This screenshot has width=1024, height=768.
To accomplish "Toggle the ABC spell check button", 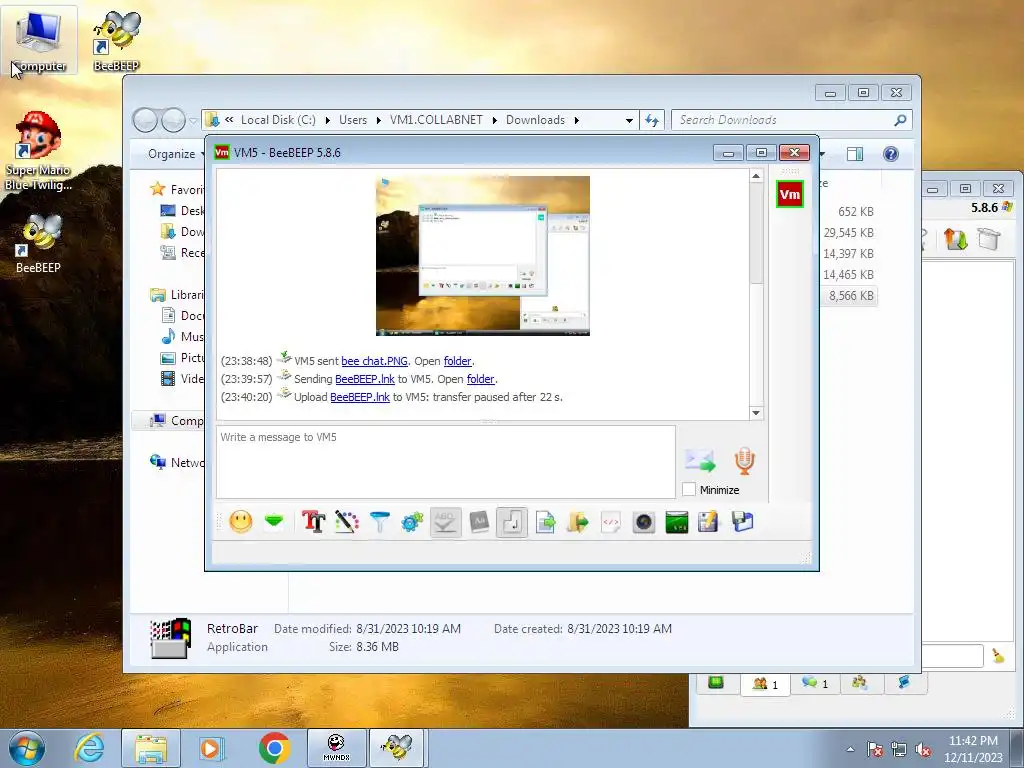I will pos(445,522).
